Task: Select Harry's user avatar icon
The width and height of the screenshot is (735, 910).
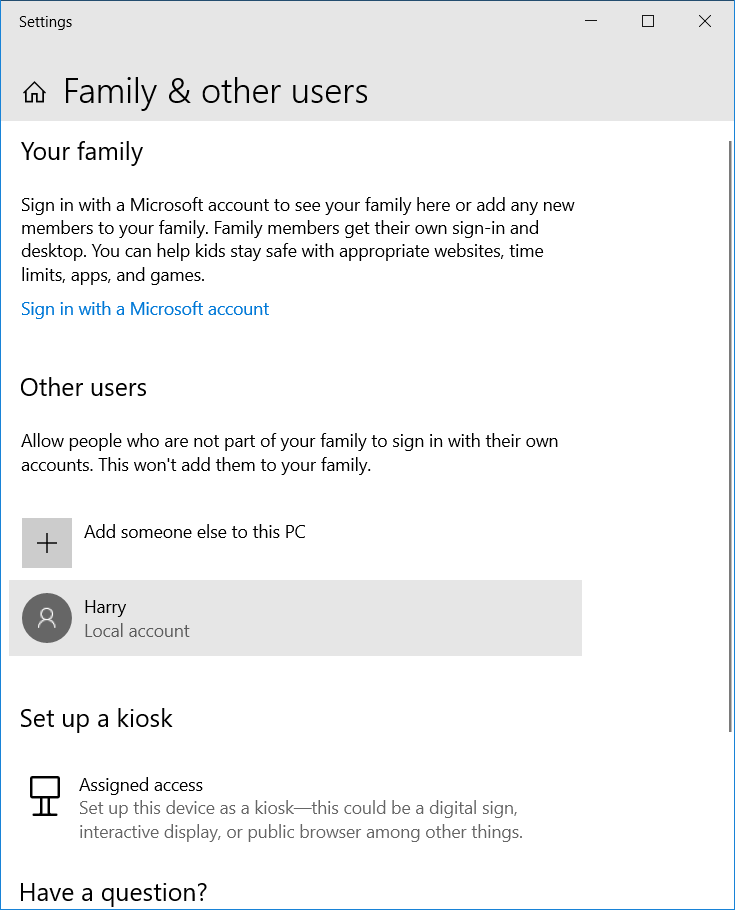Action: [x=47, y=618]
